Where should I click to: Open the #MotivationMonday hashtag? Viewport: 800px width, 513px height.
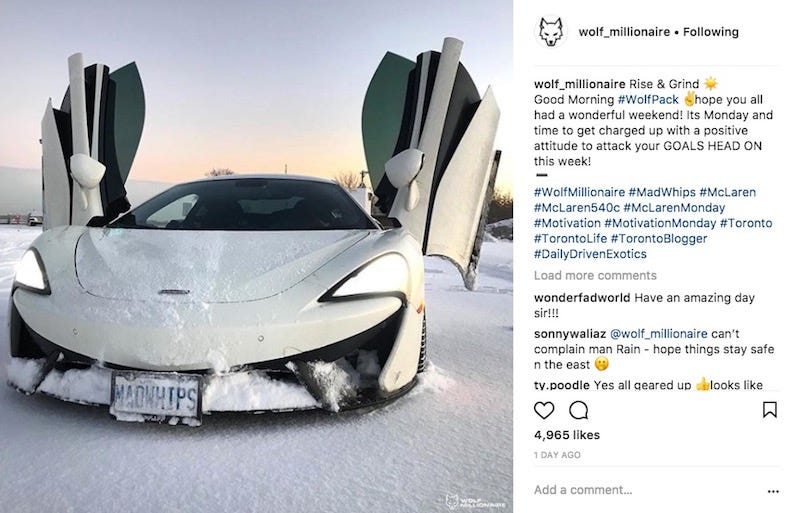[660, 223]
